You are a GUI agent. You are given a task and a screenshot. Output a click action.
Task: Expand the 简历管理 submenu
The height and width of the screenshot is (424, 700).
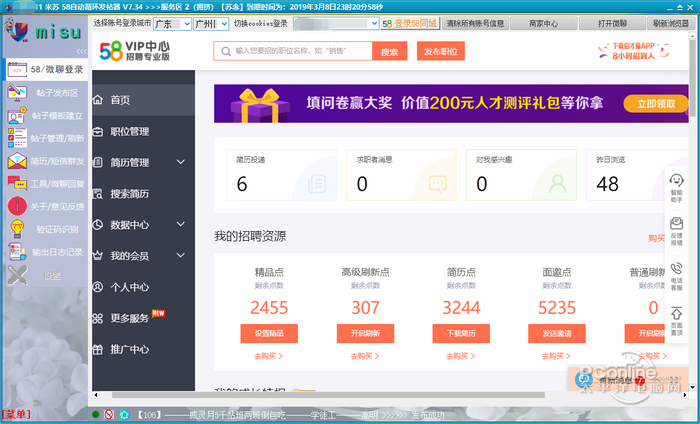point(180,162)
